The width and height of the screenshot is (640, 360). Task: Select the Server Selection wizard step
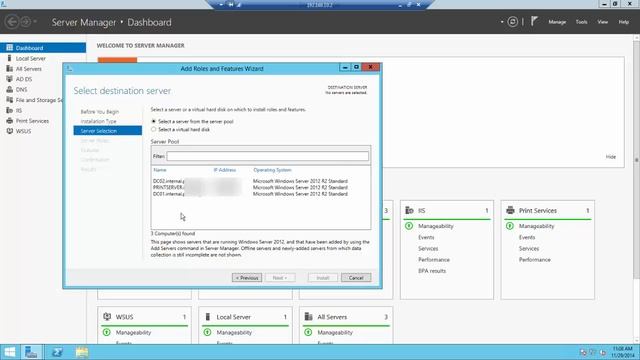click(x=108, y=131)
